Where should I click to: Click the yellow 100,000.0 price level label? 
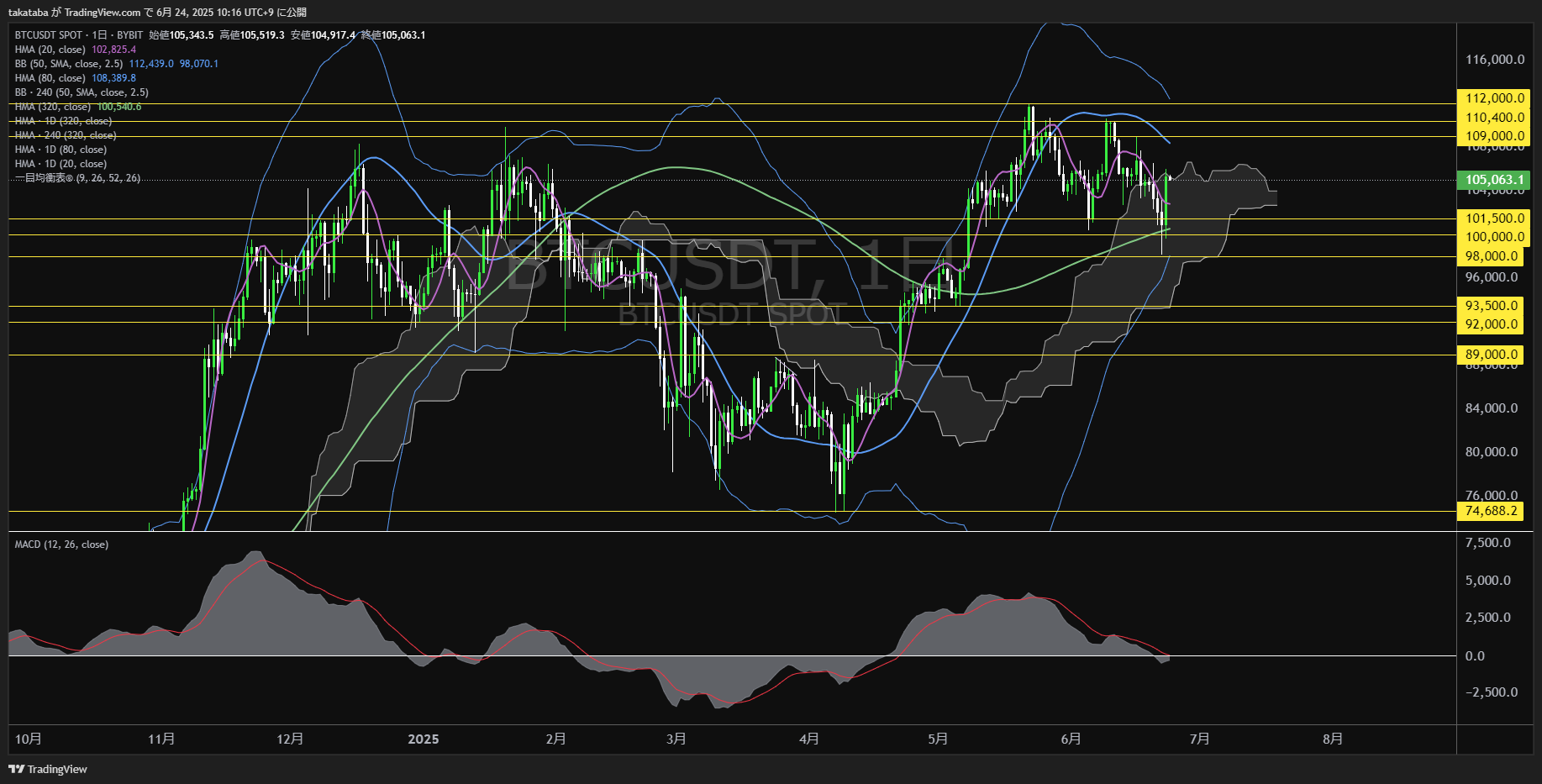point(1495,237)
